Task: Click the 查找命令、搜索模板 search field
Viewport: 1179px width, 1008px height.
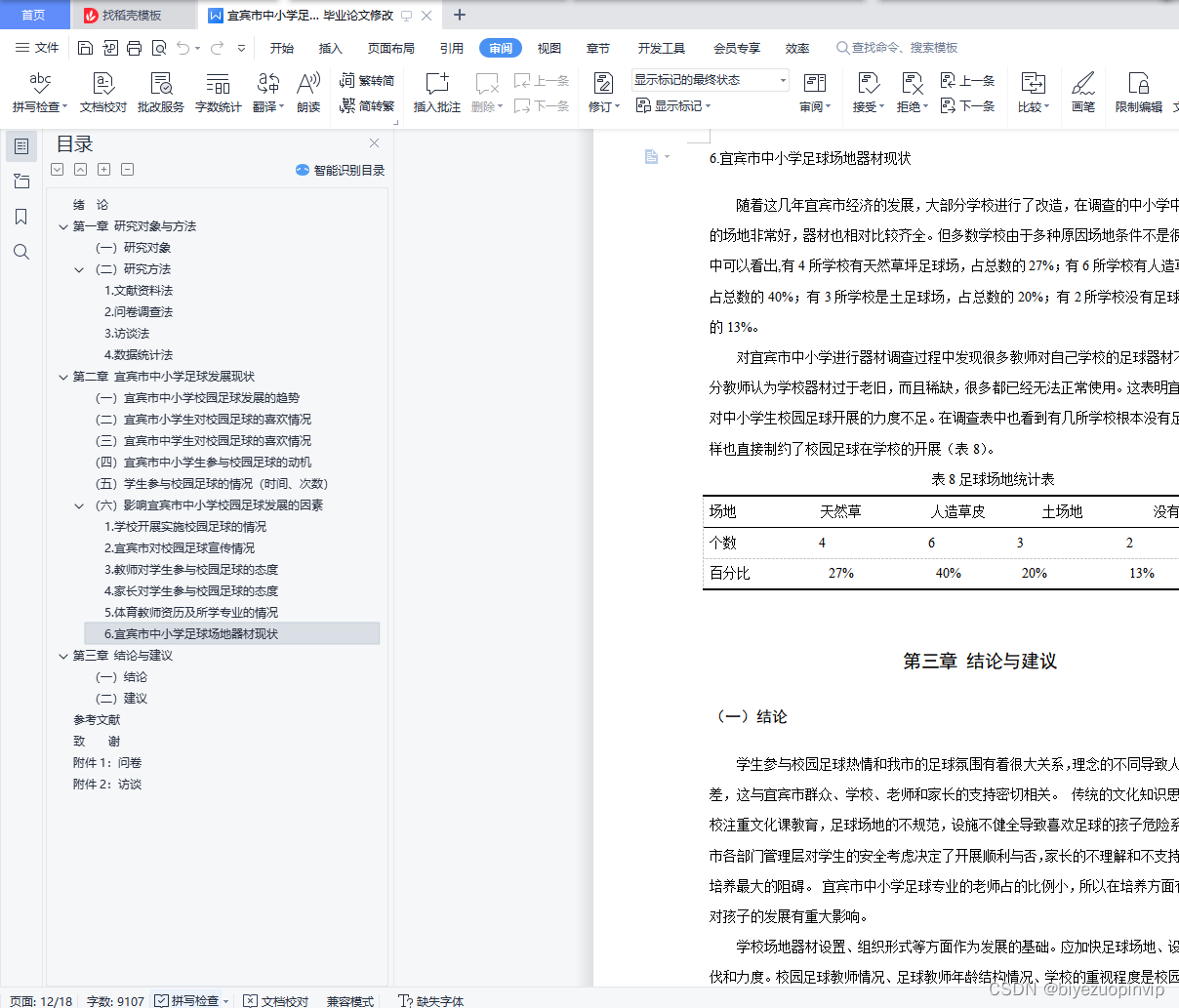Action: coord(897,48)
